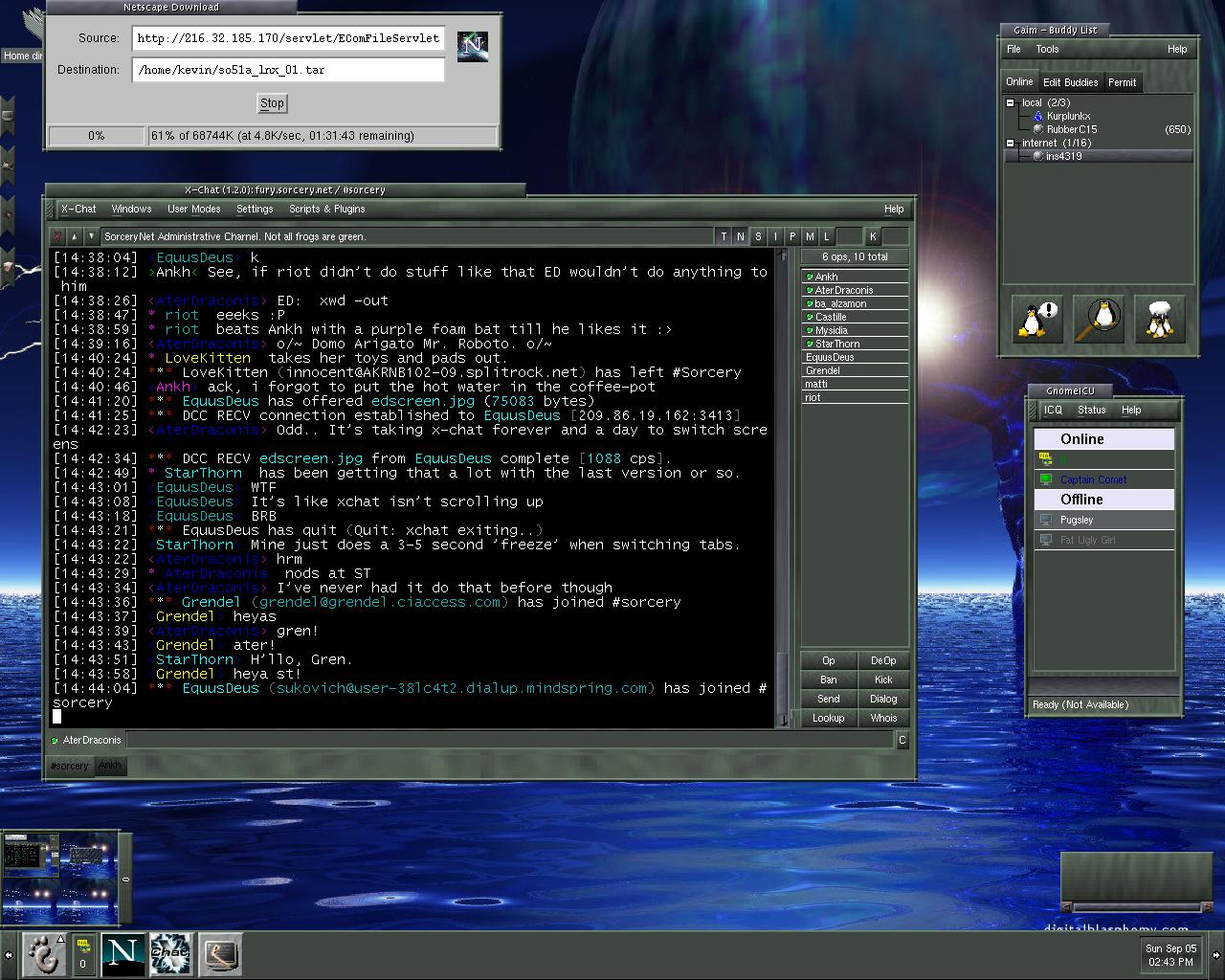Switch to second workspace in desk pager
The image size is (1225, 980).
click(89, 855)
